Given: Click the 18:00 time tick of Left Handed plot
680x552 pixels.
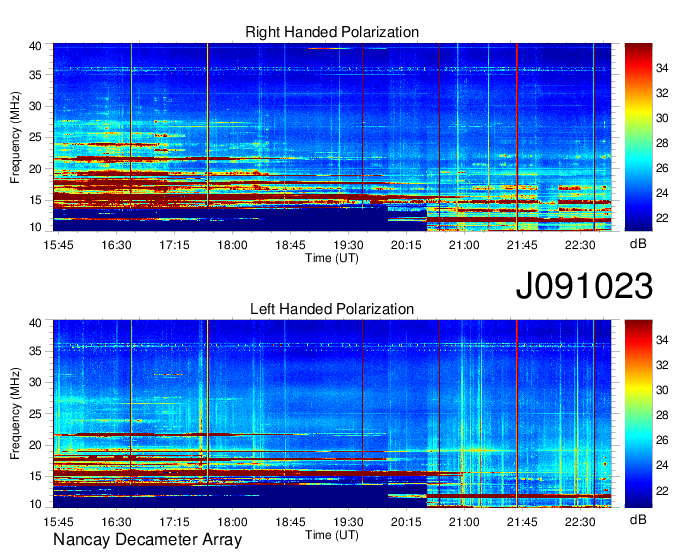Looking at the screenshot, I should (x=232, y=522).
